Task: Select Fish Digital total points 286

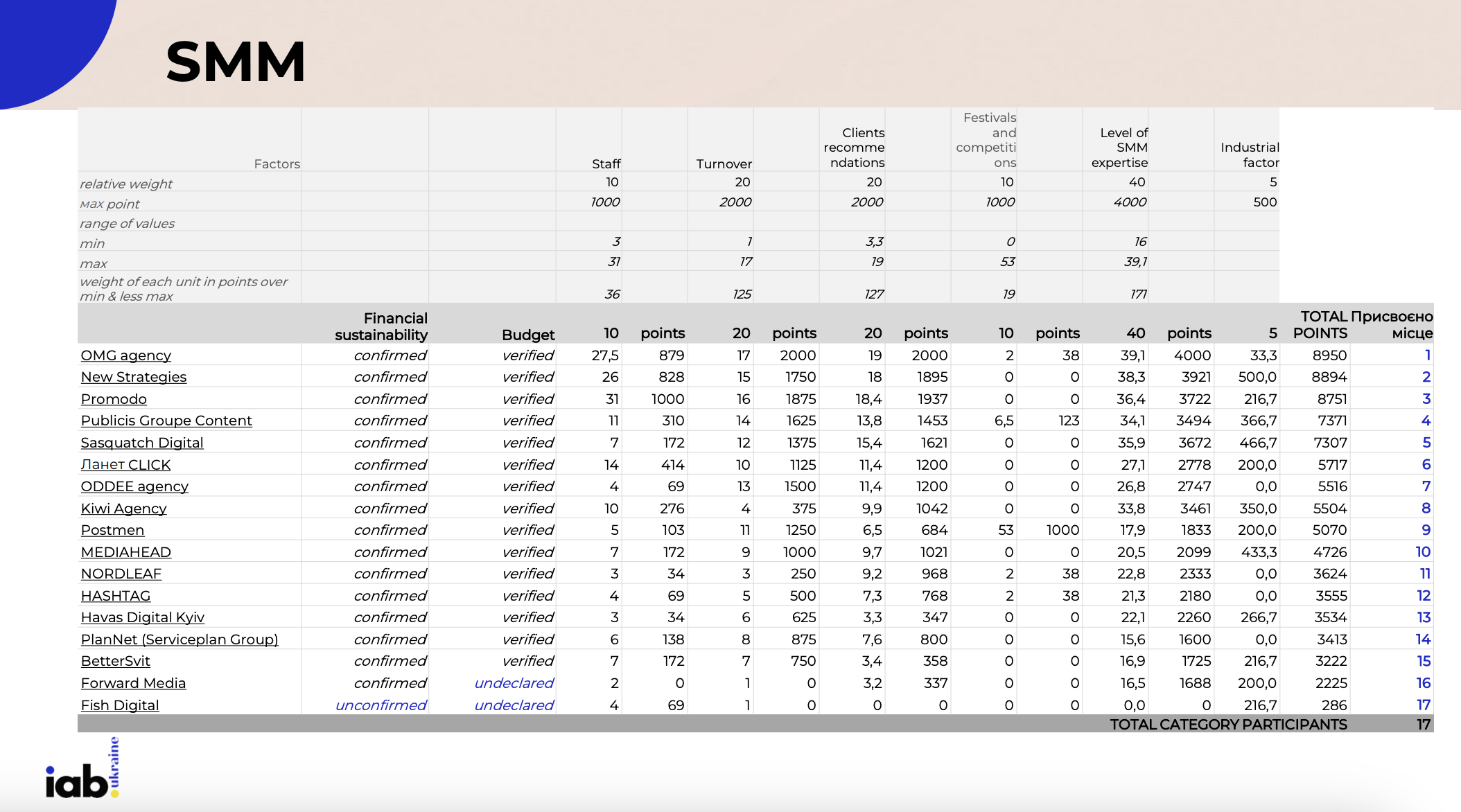Action: (x=1334, y=705)
